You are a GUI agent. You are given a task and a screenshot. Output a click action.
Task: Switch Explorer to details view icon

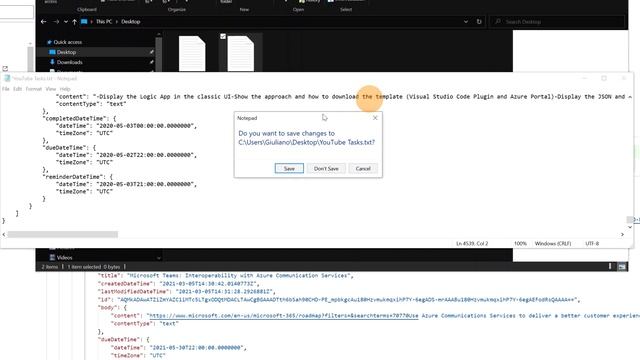[610, 267]
